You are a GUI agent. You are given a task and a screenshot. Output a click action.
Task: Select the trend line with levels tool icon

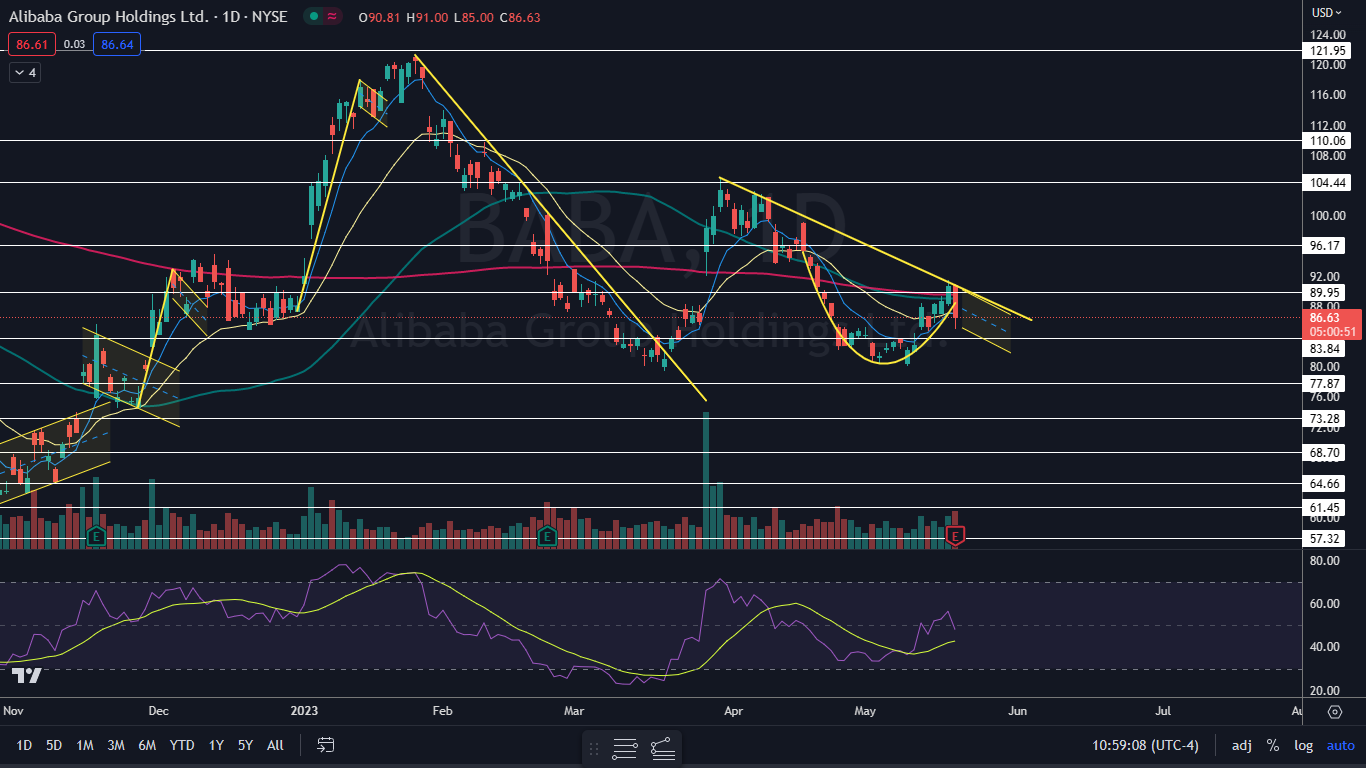coord(662,748)
